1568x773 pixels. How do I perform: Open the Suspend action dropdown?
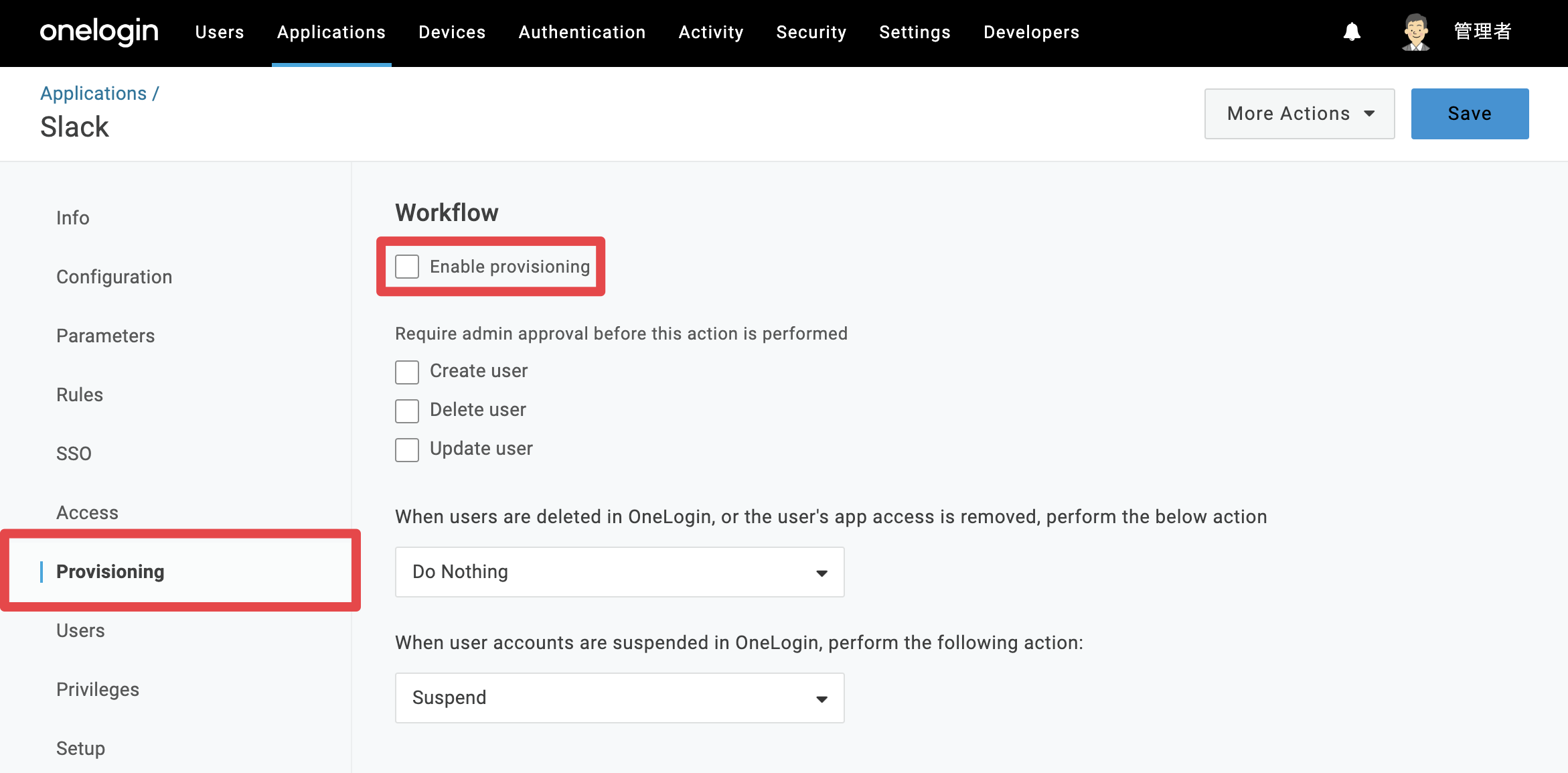pyautogui.click(x=619, y=698)
